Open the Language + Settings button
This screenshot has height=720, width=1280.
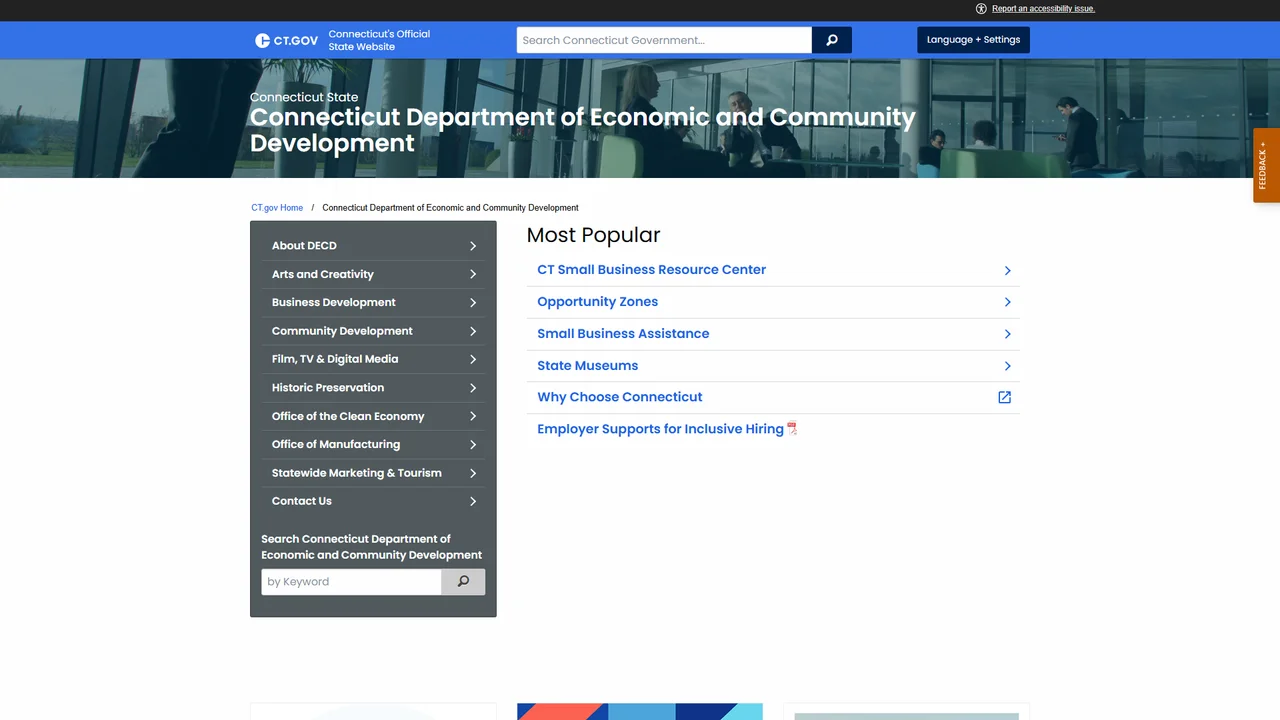(x=973, y=40)
